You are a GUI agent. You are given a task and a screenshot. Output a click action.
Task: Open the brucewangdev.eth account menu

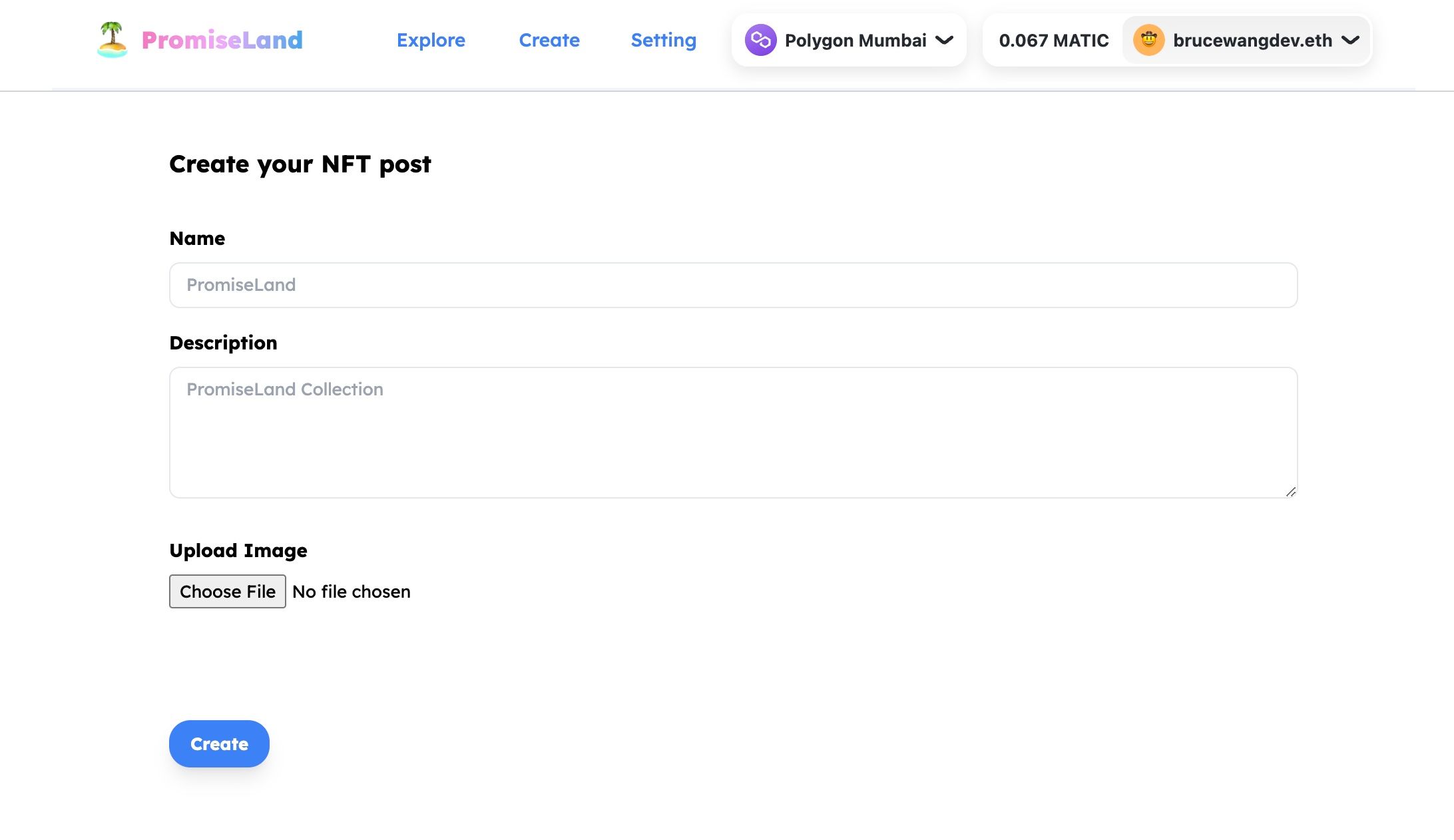pyautogui.click(x=1246, y=40)
